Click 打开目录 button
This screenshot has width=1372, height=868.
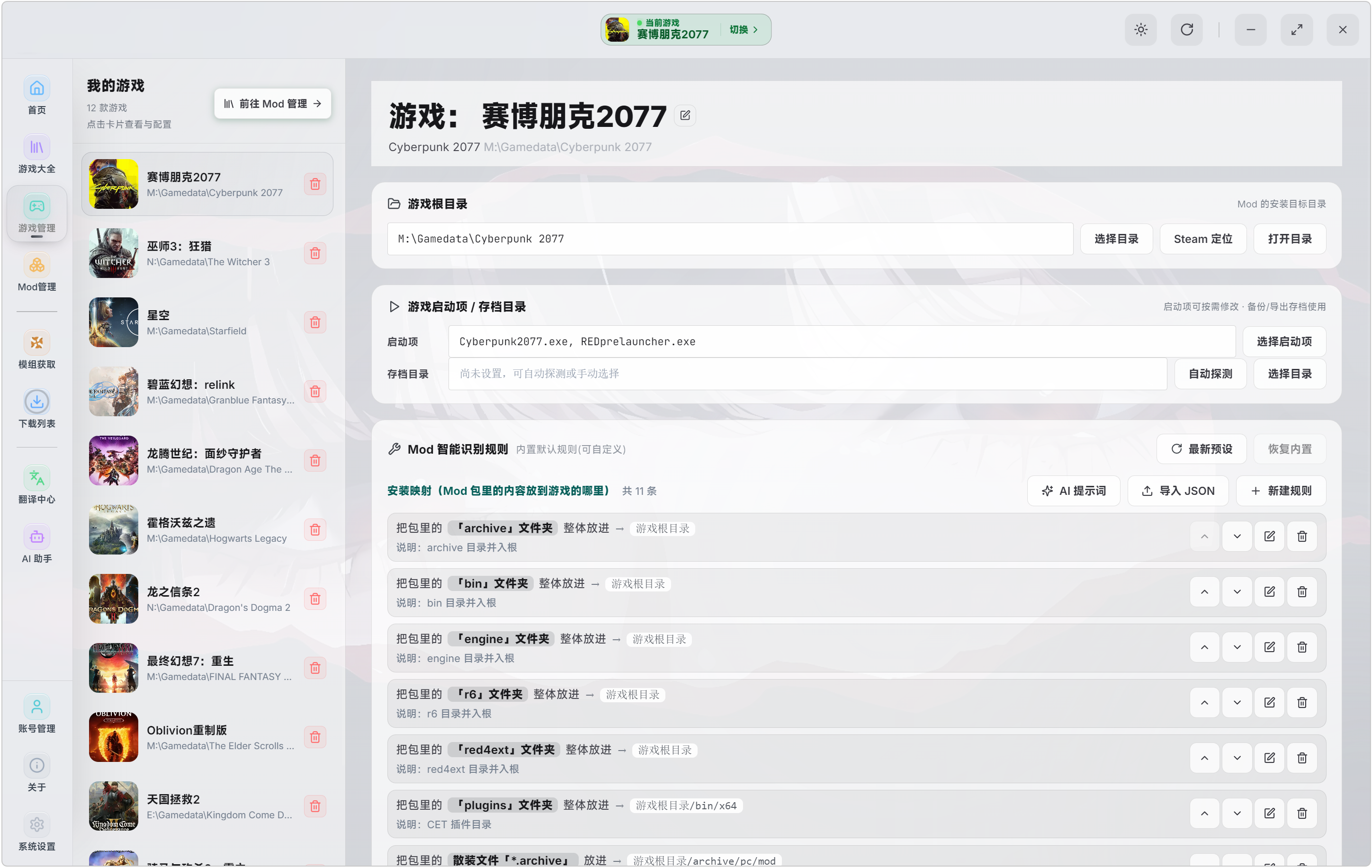1291,239
